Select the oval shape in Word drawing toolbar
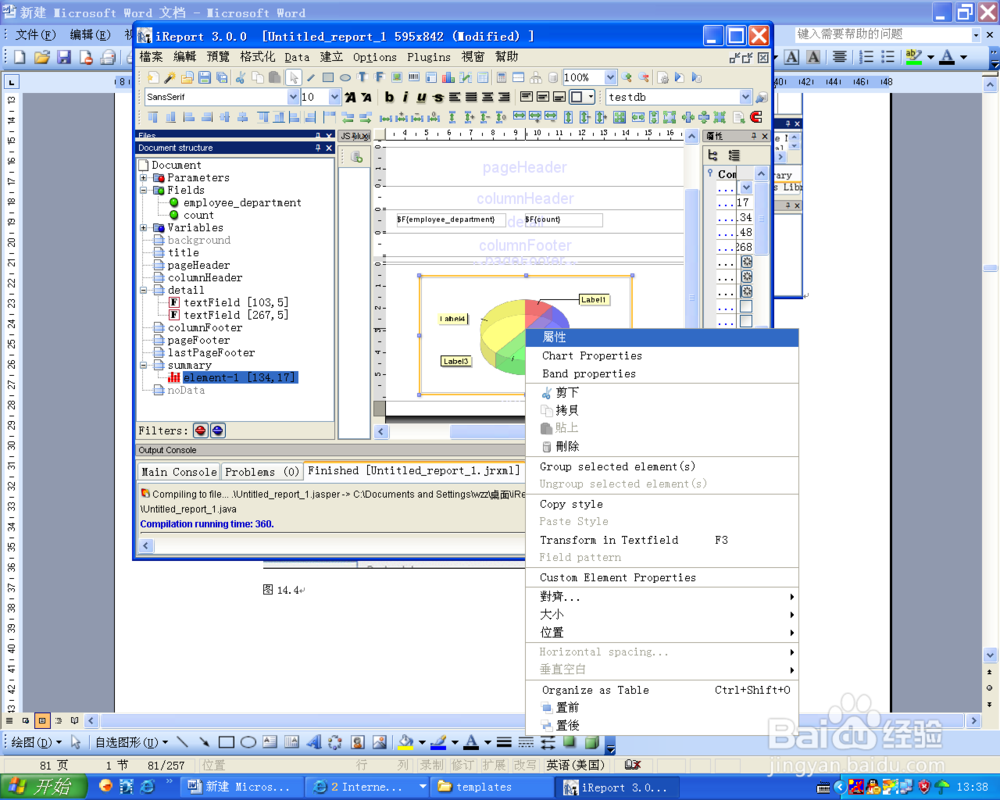This screenshot has height=800, width=1000. pyautogui.click(x=248, y=743)
